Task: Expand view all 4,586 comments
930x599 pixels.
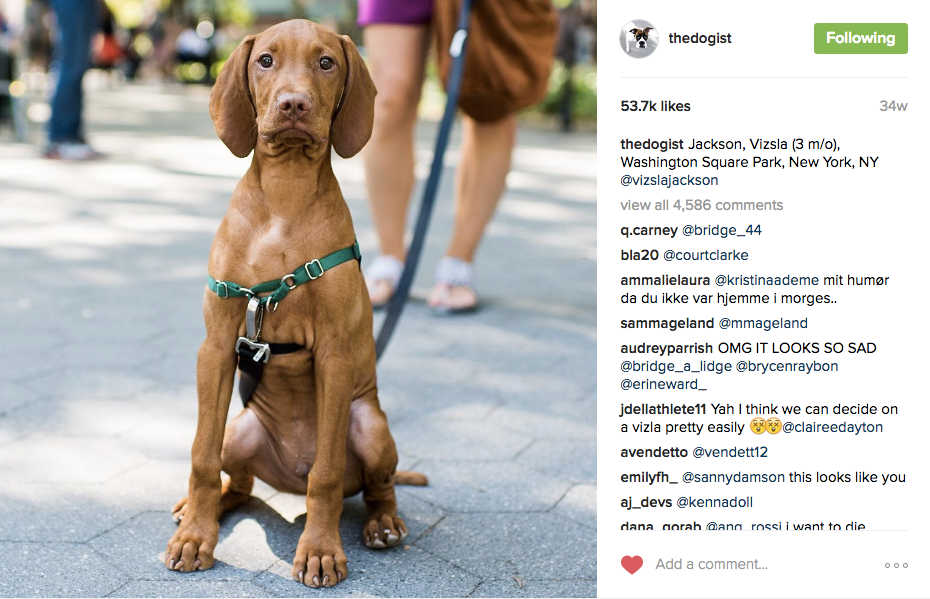Action: (x=702, y=205)
